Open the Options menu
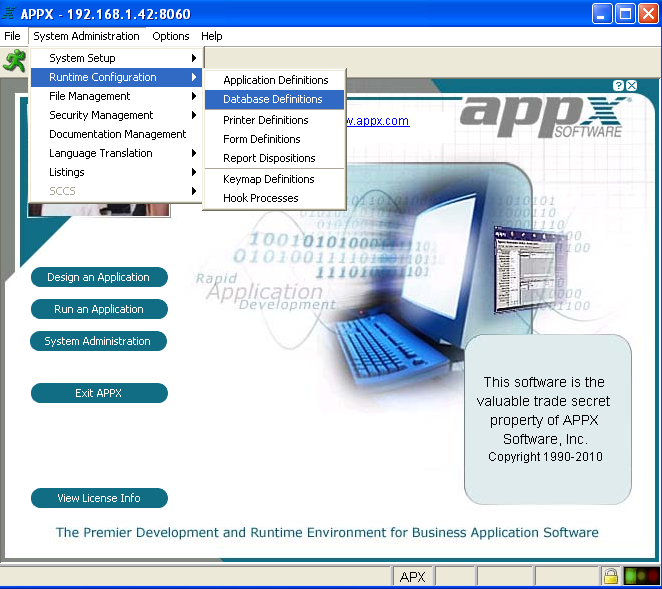Image resolution: width=662 pixels, height=589 pixels. (x=170, y=36)
